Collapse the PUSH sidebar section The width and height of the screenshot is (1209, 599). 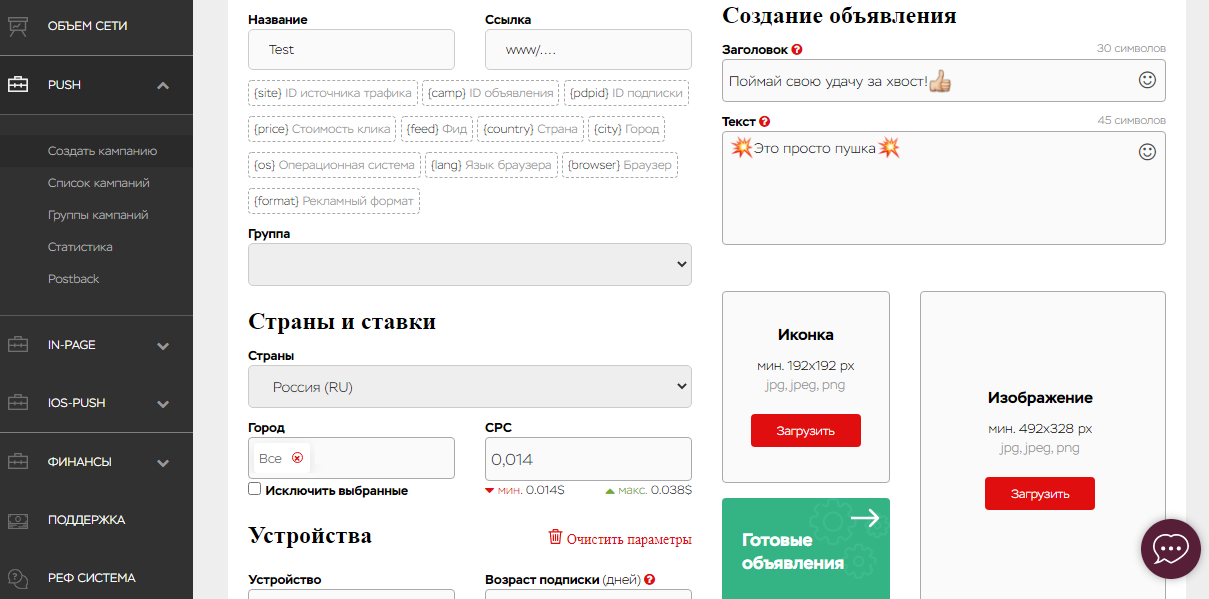click(163, 86)
